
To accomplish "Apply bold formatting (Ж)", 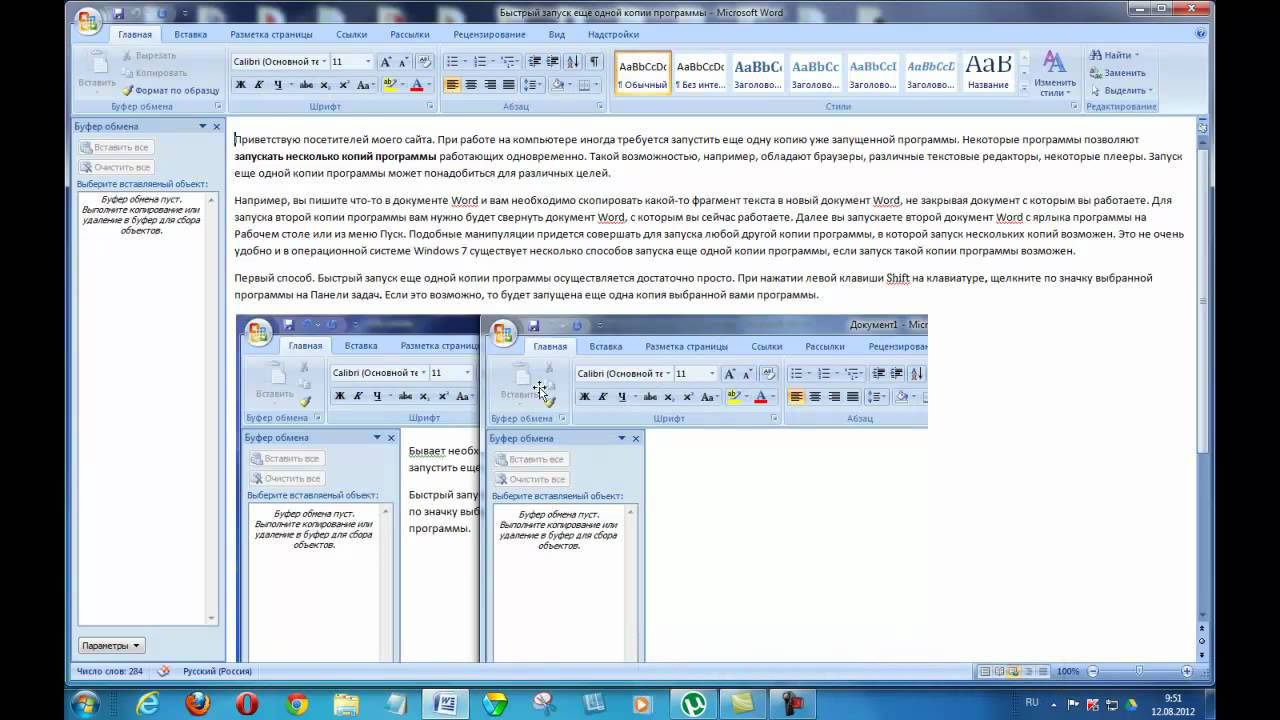I will click(240, 85).
